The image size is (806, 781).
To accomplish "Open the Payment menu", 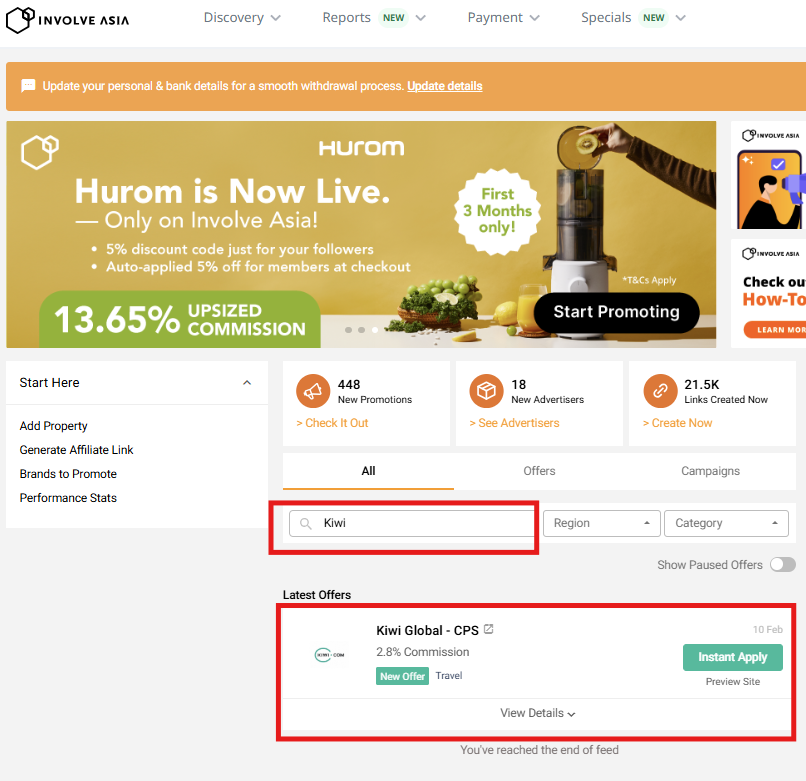I will coord(503,17).
